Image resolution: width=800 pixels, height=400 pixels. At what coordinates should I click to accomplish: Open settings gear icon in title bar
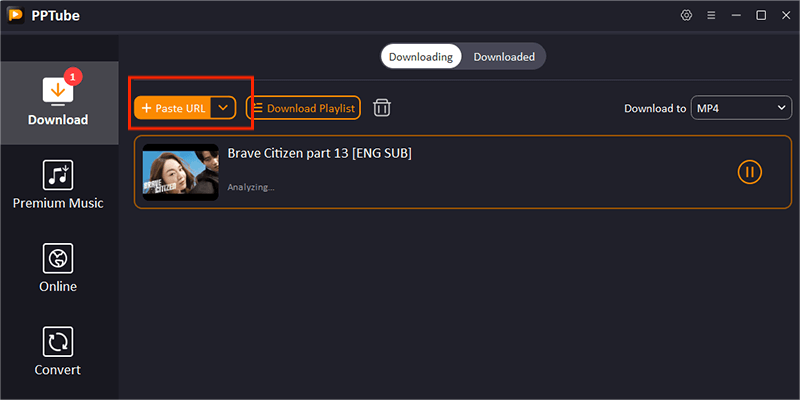point(686,15)
